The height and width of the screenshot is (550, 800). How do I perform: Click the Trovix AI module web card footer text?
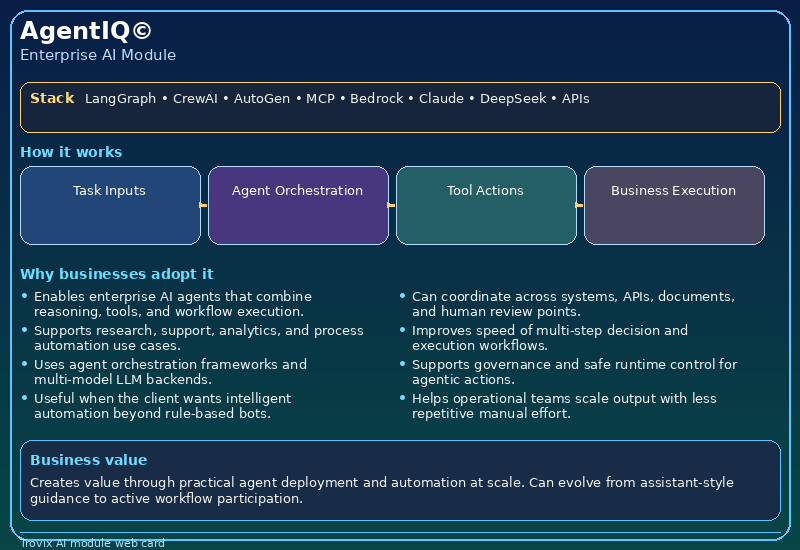coord(92,543)
